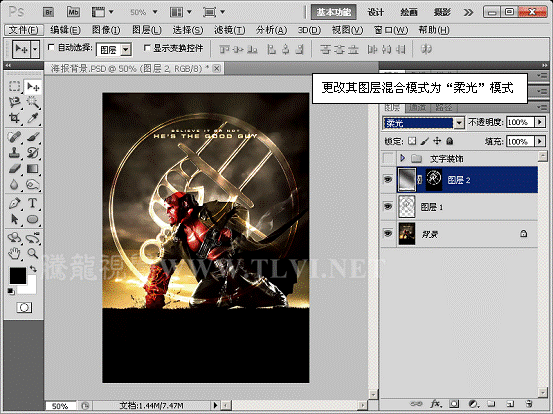Image resolution: width=553 pixels, height=414 pixels.
Task: Toggle lock position icon
Action: [x=437, y=141]
